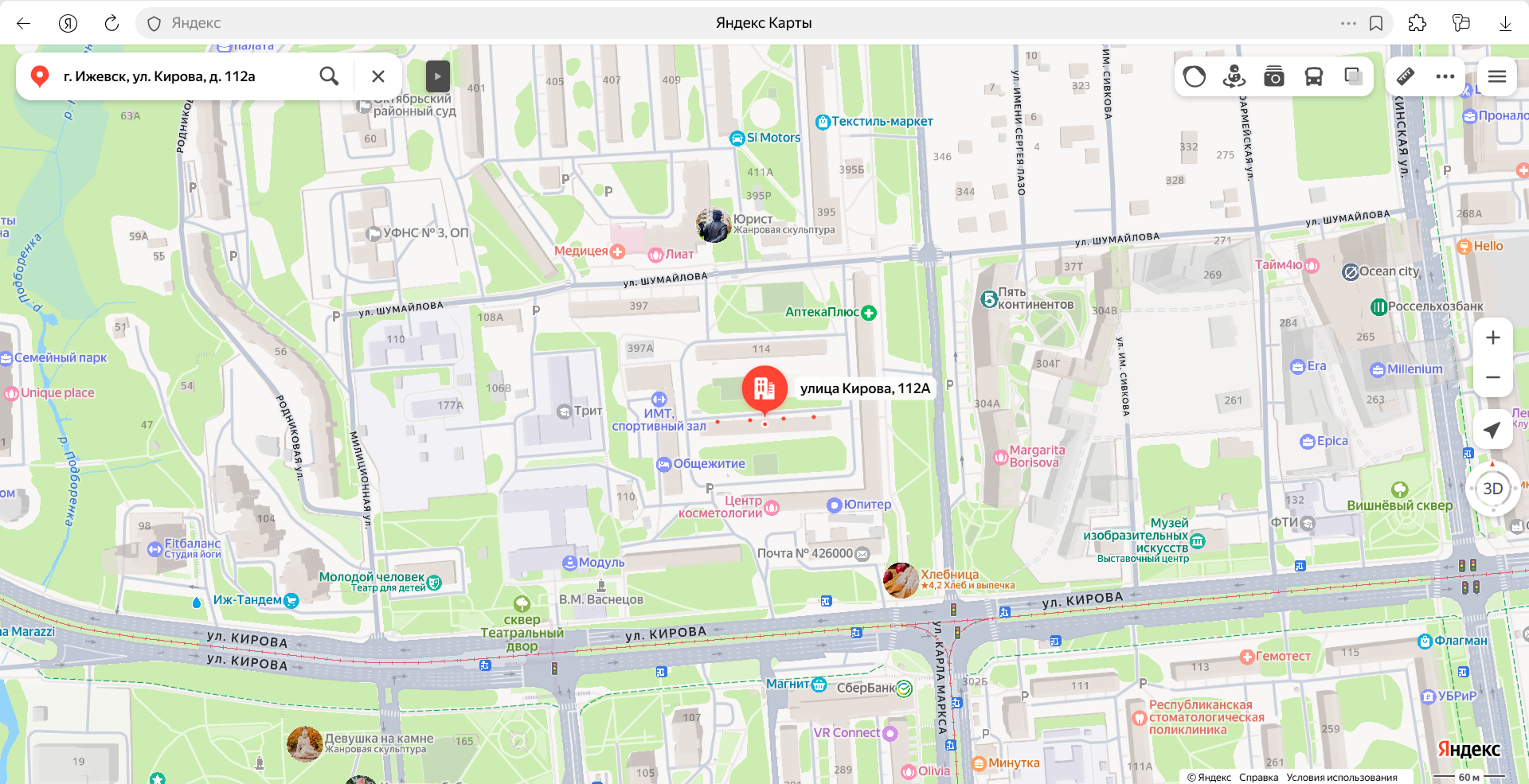Select the Модуль place marker
The image size is (1529, 784).
coord(569,563)
